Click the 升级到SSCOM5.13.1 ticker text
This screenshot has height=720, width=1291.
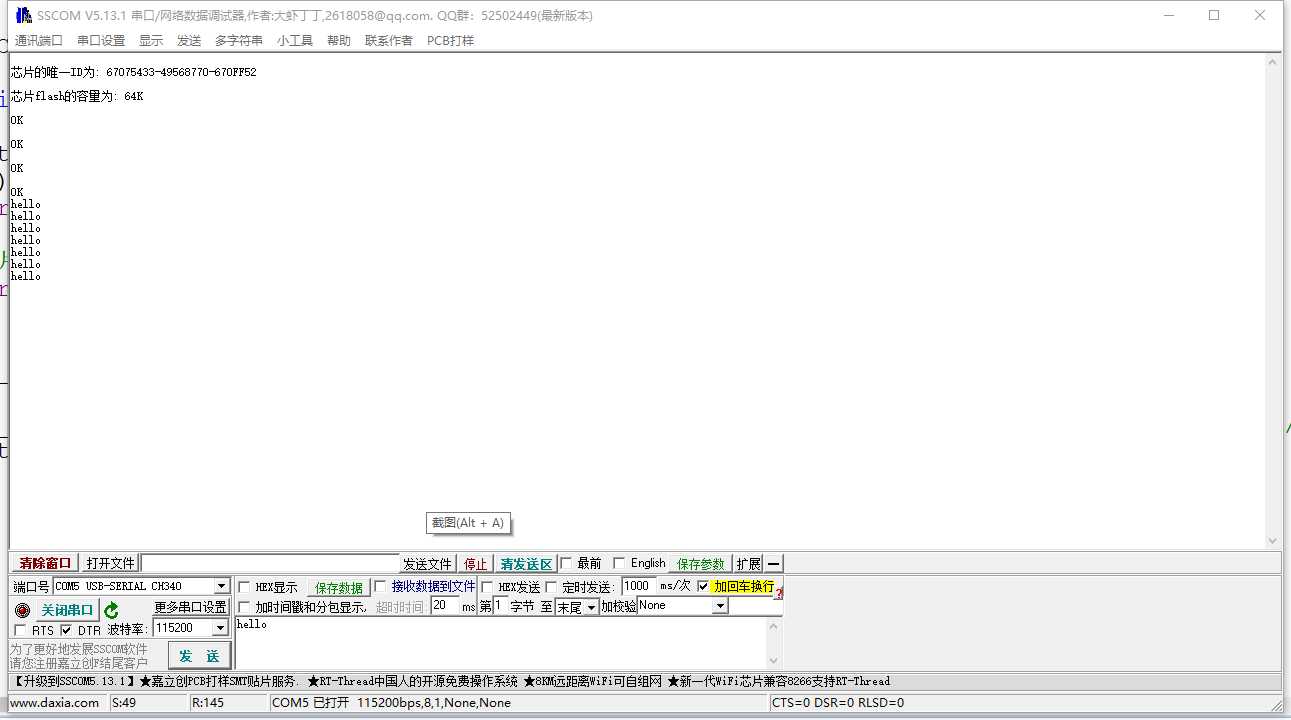[x=72, y=682]
